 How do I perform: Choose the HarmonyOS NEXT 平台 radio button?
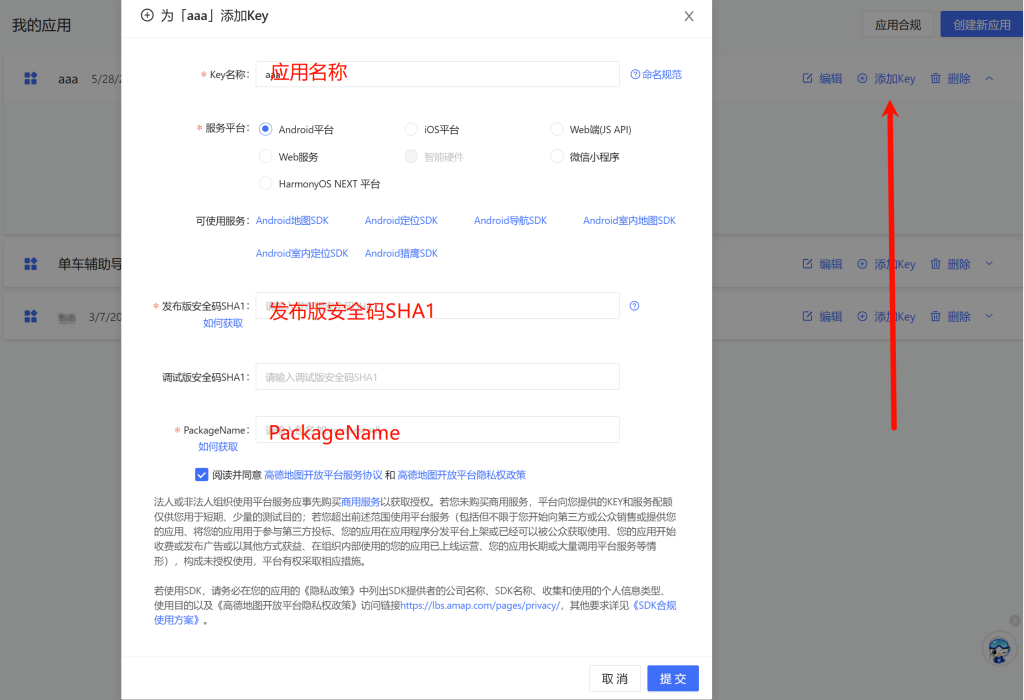pyautogui.click(x=265, y=184)
